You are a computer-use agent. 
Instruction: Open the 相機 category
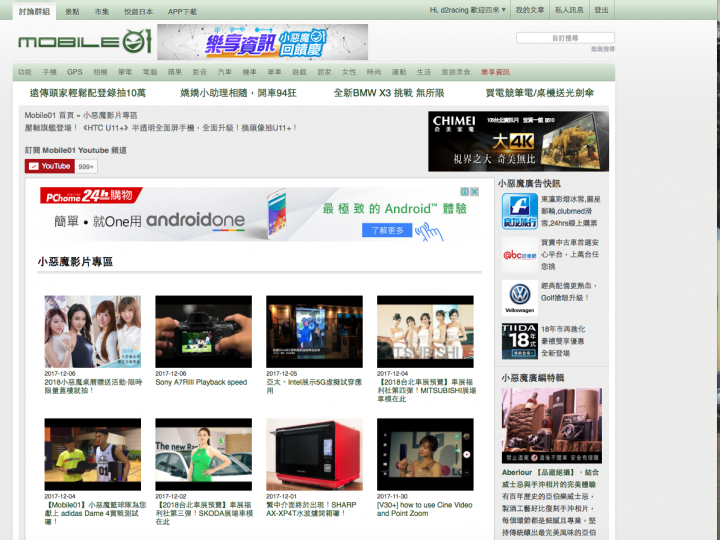tap(100, 72)
